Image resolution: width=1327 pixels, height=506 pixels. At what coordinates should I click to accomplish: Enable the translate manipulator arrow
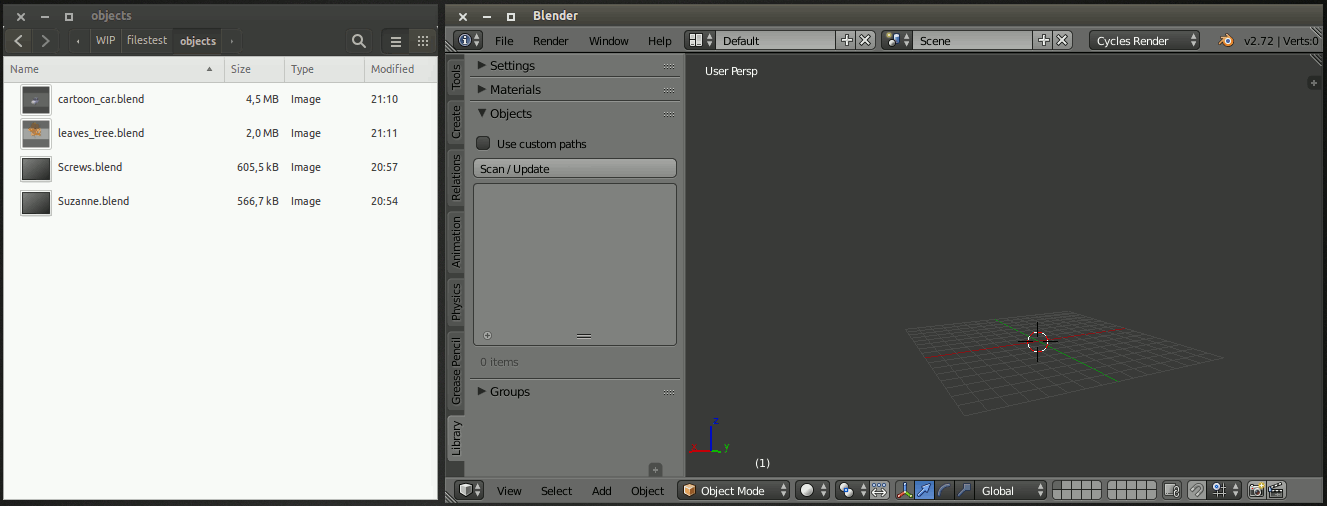click(x=924, y=490)
